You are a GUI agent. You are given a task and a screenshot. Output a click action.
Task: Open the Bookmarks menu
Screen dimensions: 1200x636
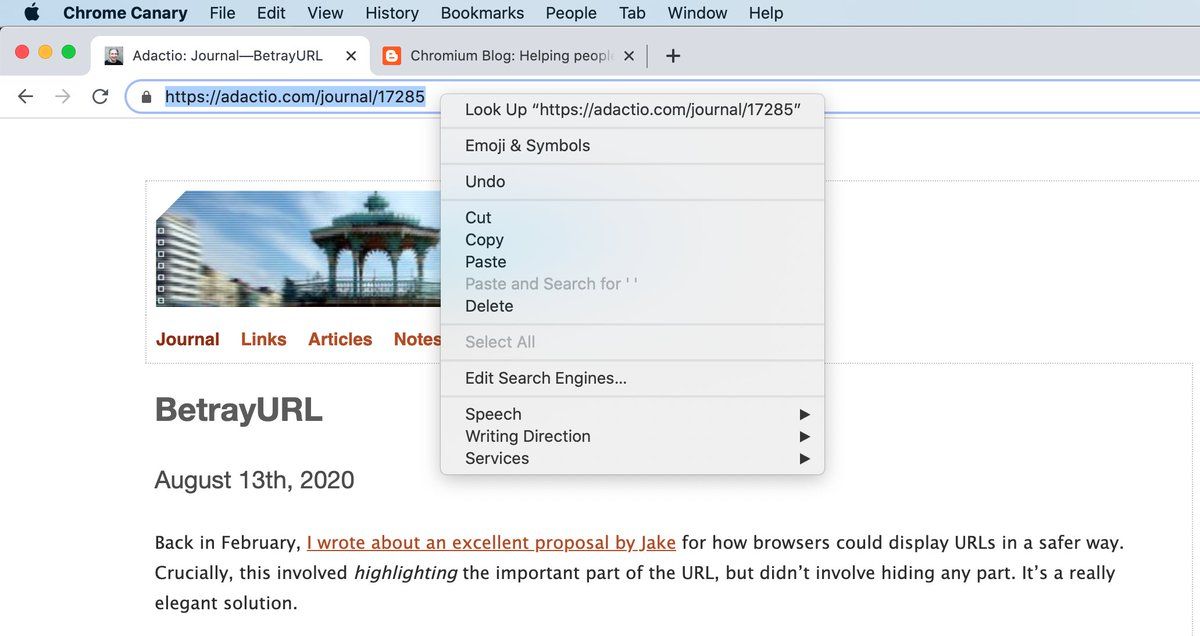[482, 13]
